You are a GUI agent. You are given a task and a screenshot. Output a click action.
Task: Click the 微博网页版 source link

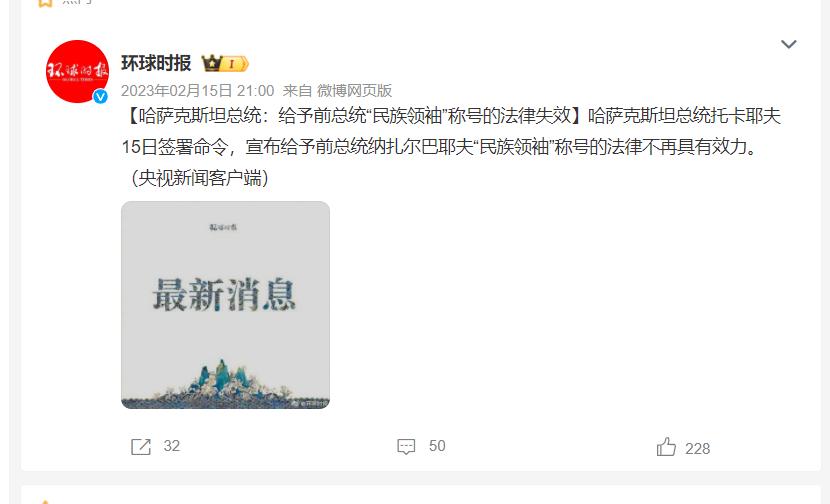(354, 91)
